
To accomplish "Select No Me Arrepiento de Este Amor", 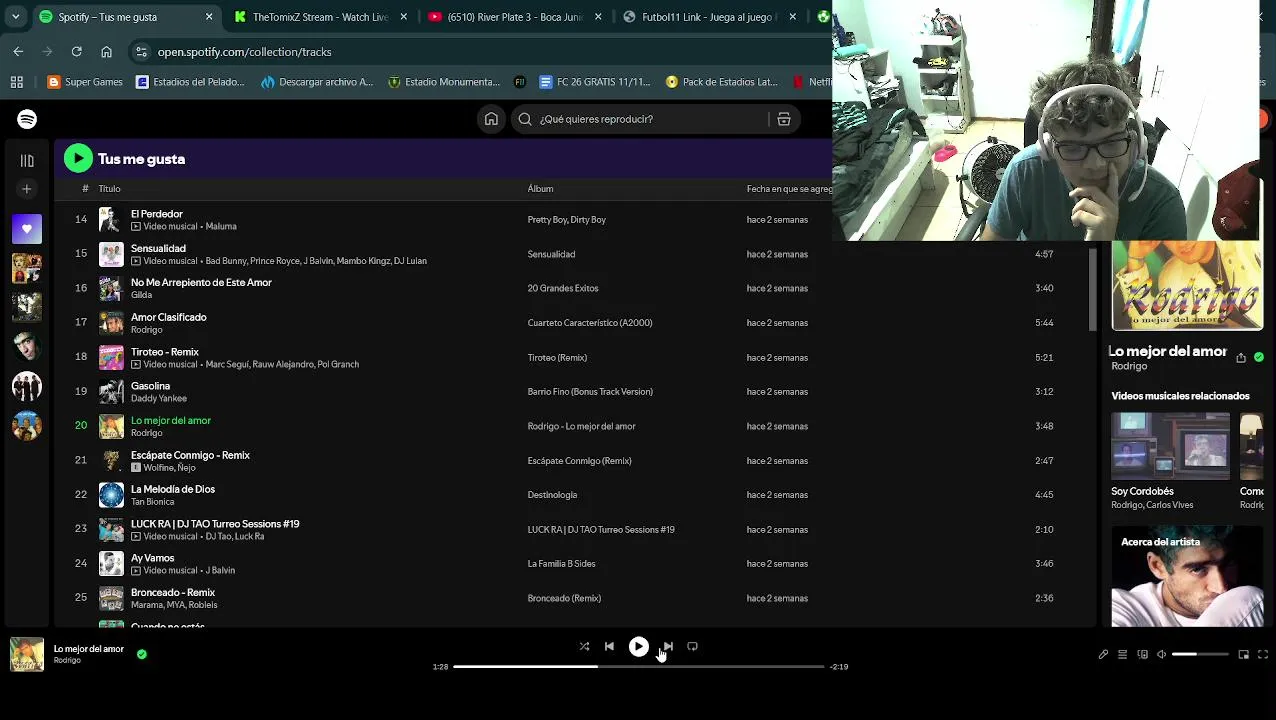I will point(201,283).
